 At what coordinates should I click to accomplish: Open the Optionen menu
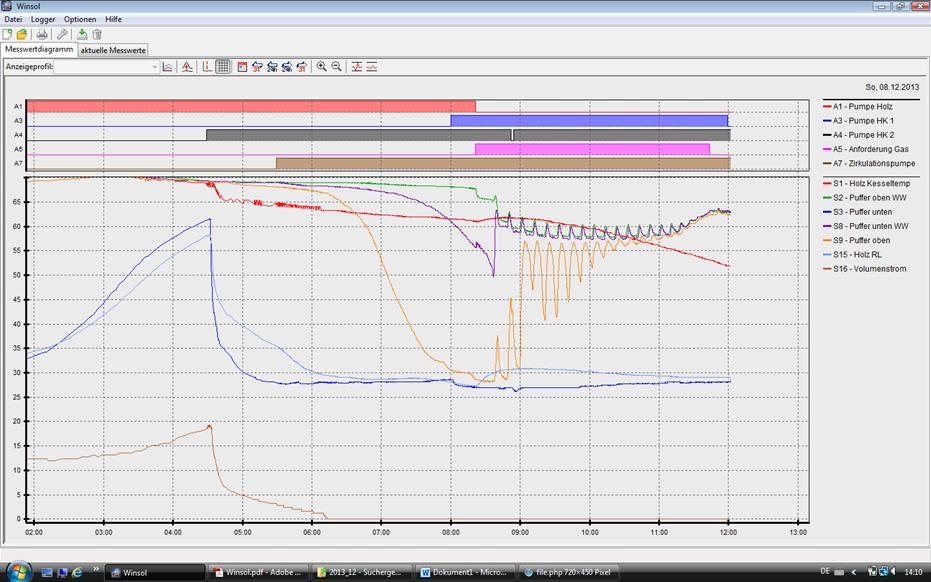[80, 19]
